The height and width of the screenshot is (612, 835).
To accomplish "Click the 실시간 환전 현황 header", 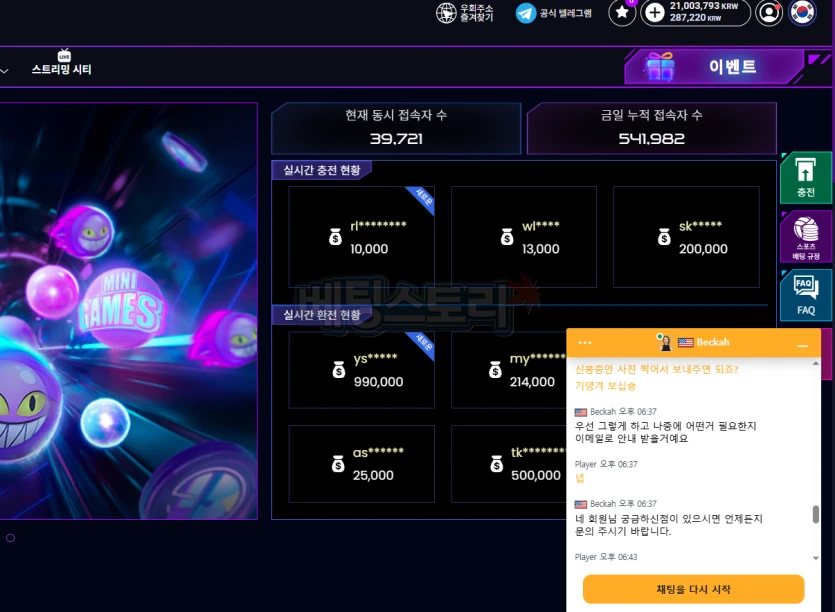I will [322, 315].
